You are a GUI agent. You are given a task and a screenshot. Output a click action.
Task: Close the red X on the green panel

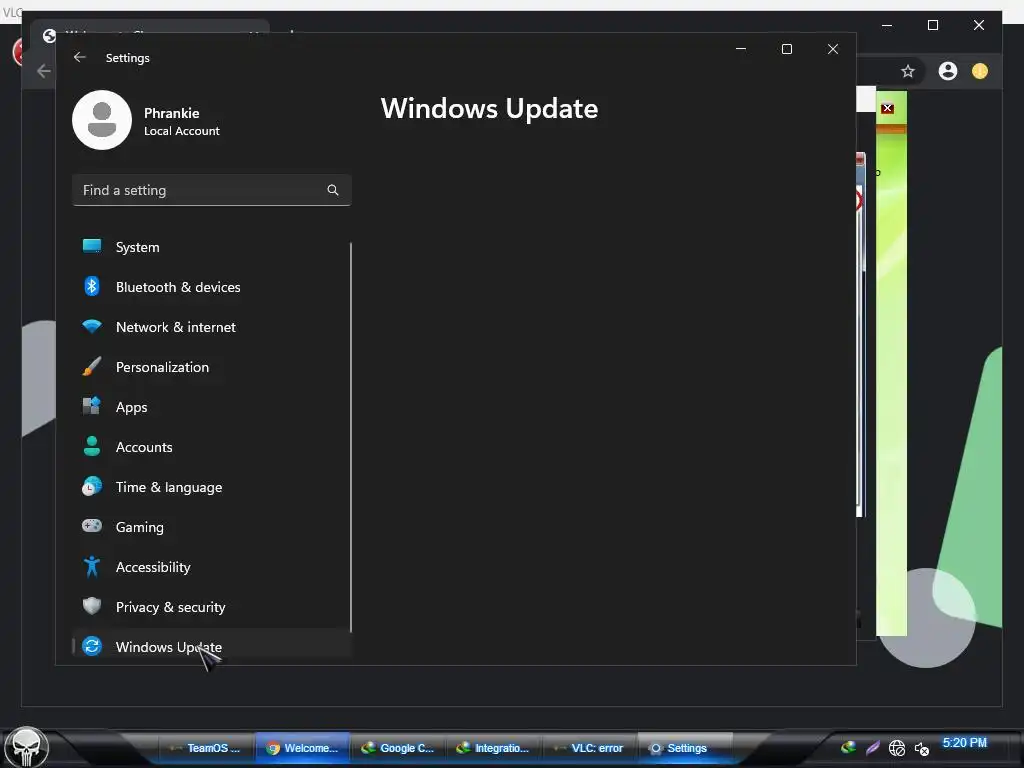pyautogui.click(x=887, y=108)
